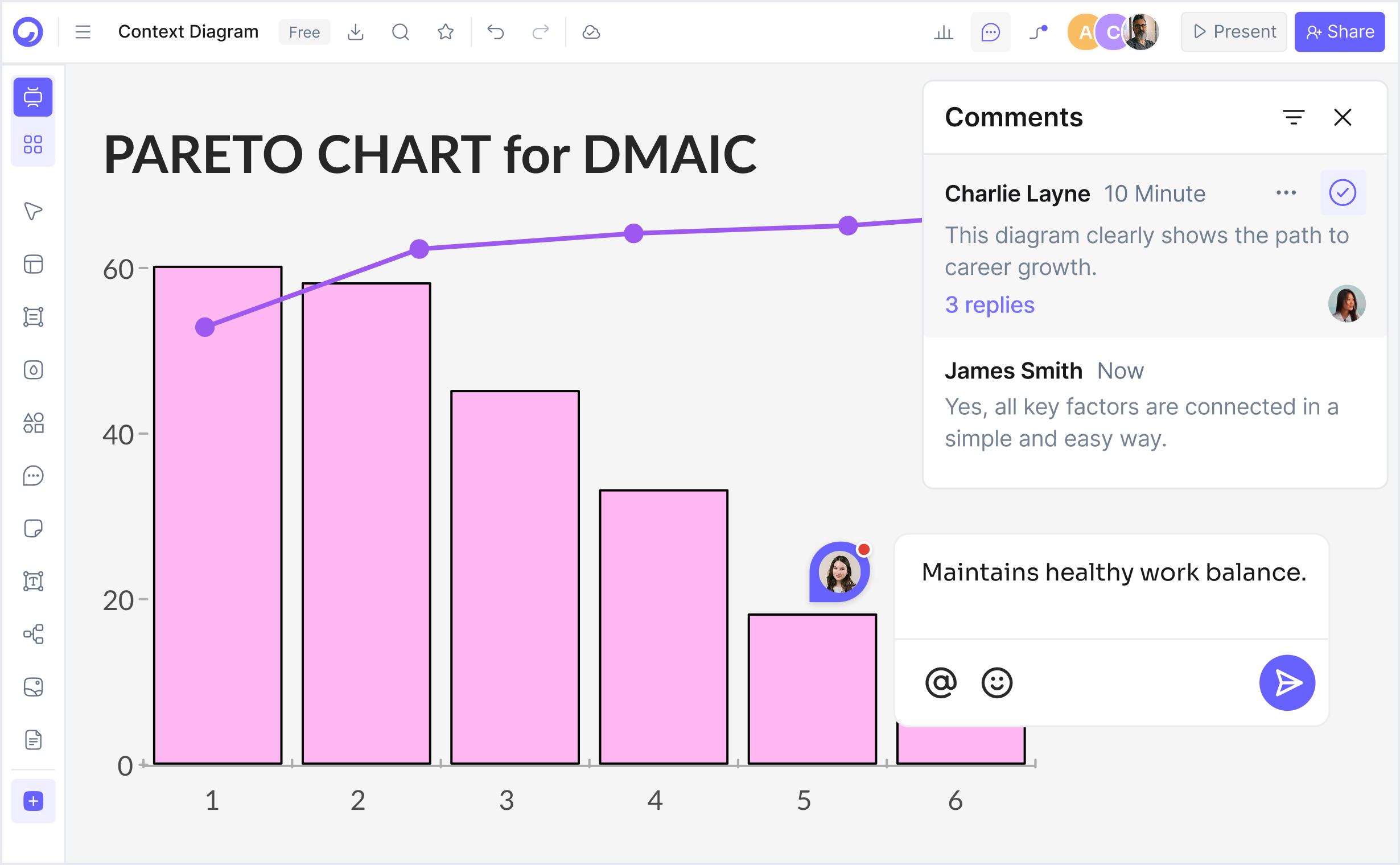Select the layout table tool in sidebar
Screen dimensions: 1400x865
coord(33,264)
